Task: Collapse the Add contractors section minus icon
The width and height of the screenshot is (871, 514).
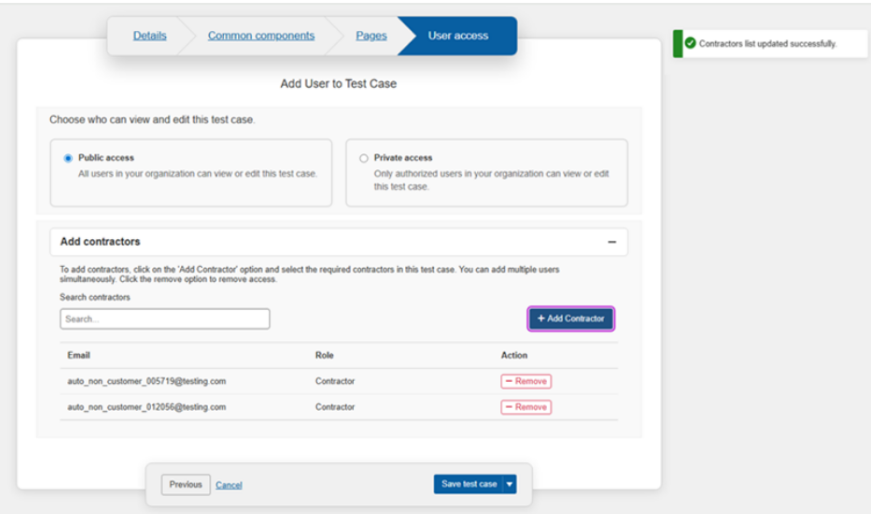Action: click(x=611, y=242)
